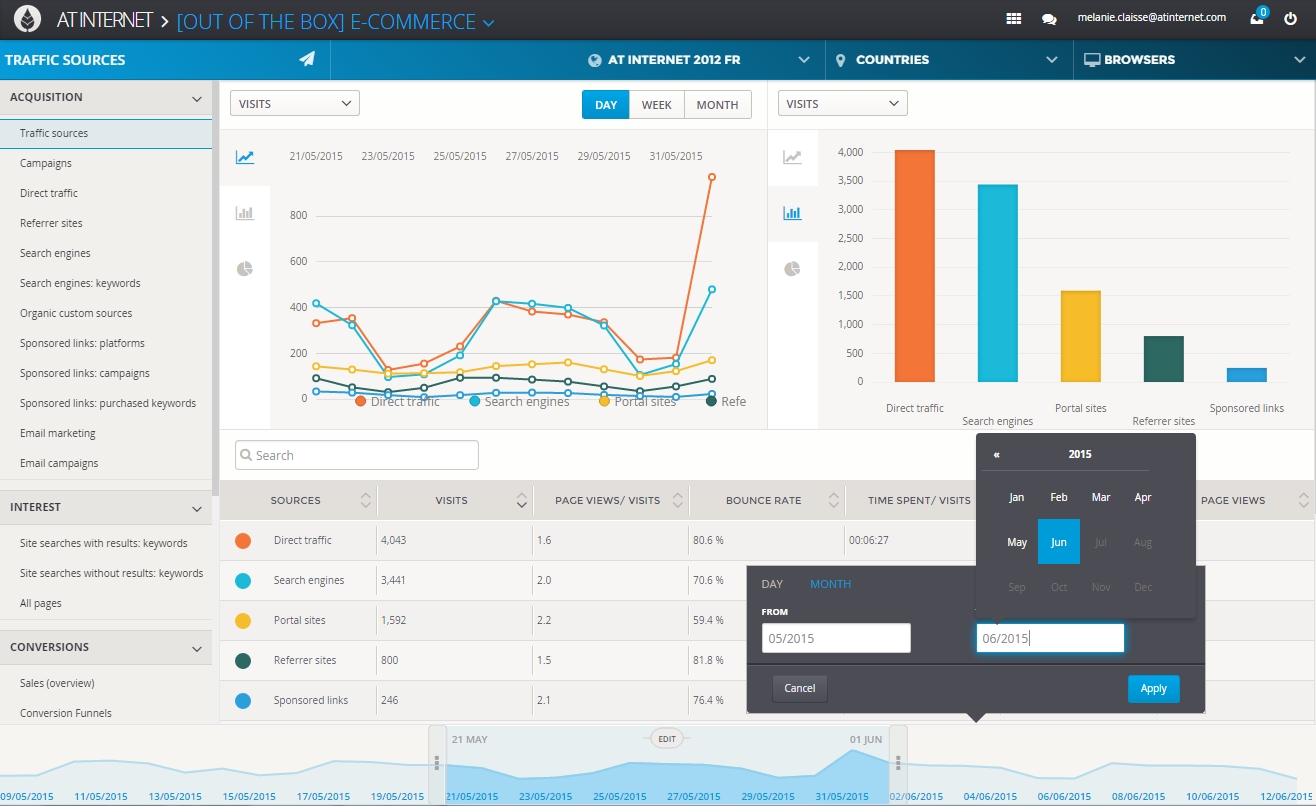Sort table by Visits column arrows
The image size is (1316, 806).
tap(522, 500)
